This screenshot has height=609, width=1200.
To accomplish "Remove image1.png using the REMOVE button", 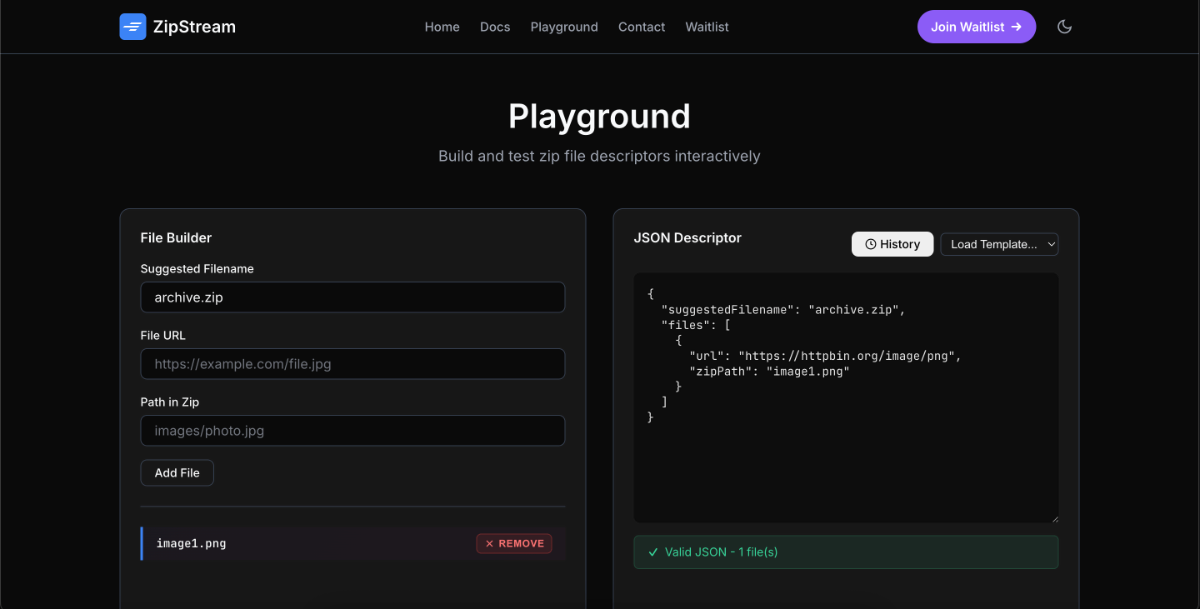I will click(514, 543).
